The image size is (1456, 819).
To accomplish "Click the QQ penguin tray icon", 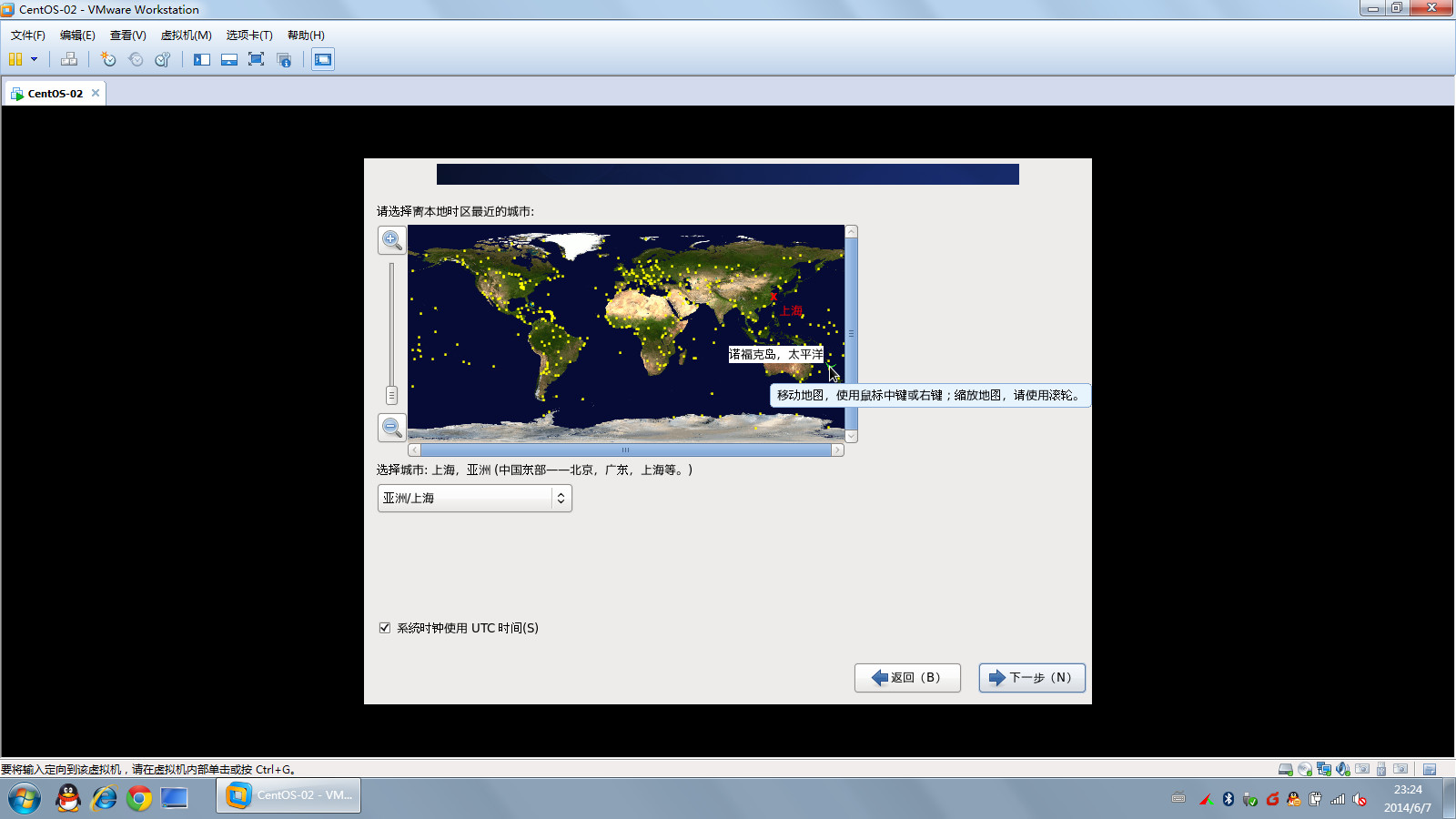I will (1294, 799).
